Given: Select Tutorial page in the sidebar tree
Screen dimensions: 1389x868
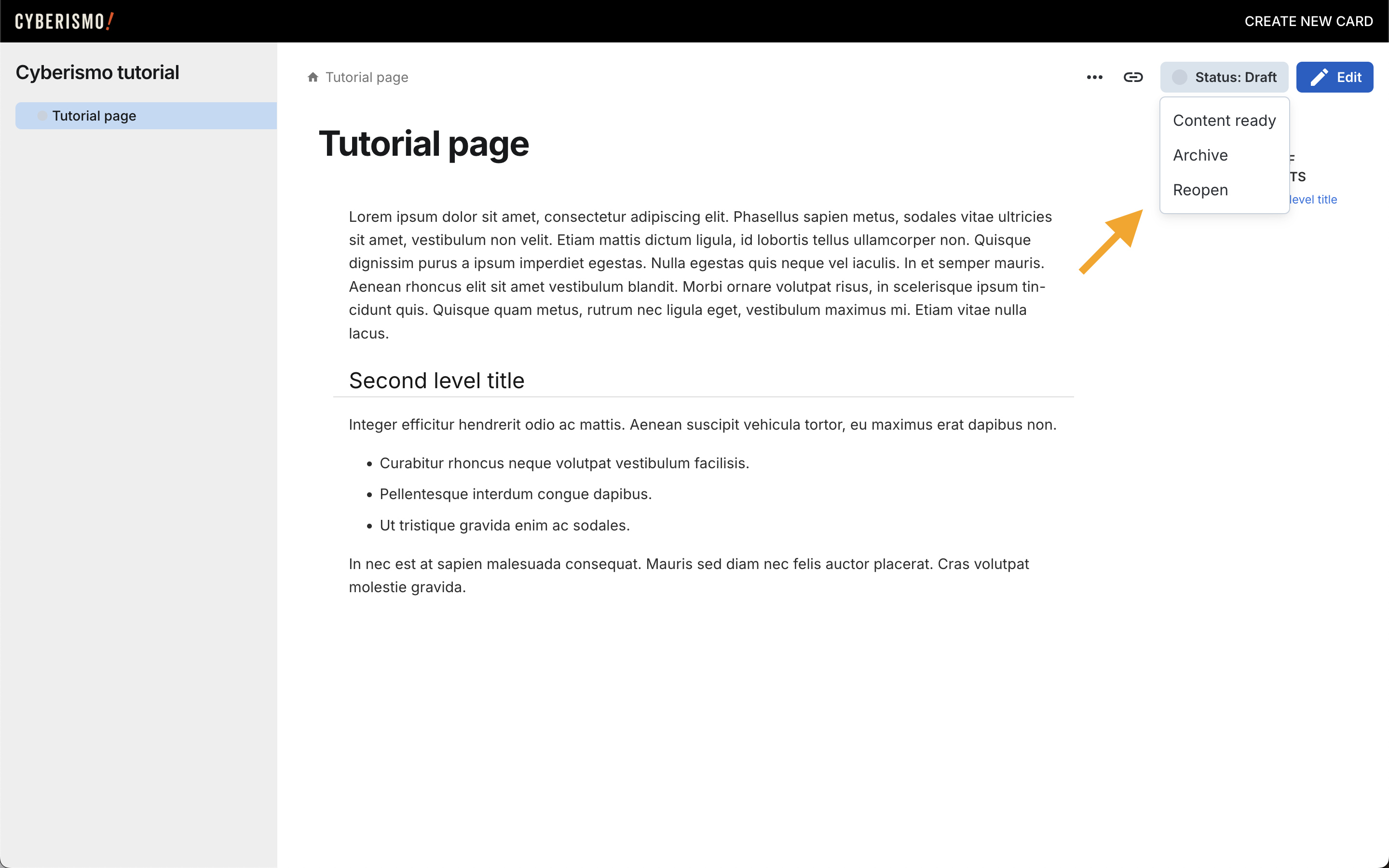Looking at the screenshot, I should coord(94,116).
